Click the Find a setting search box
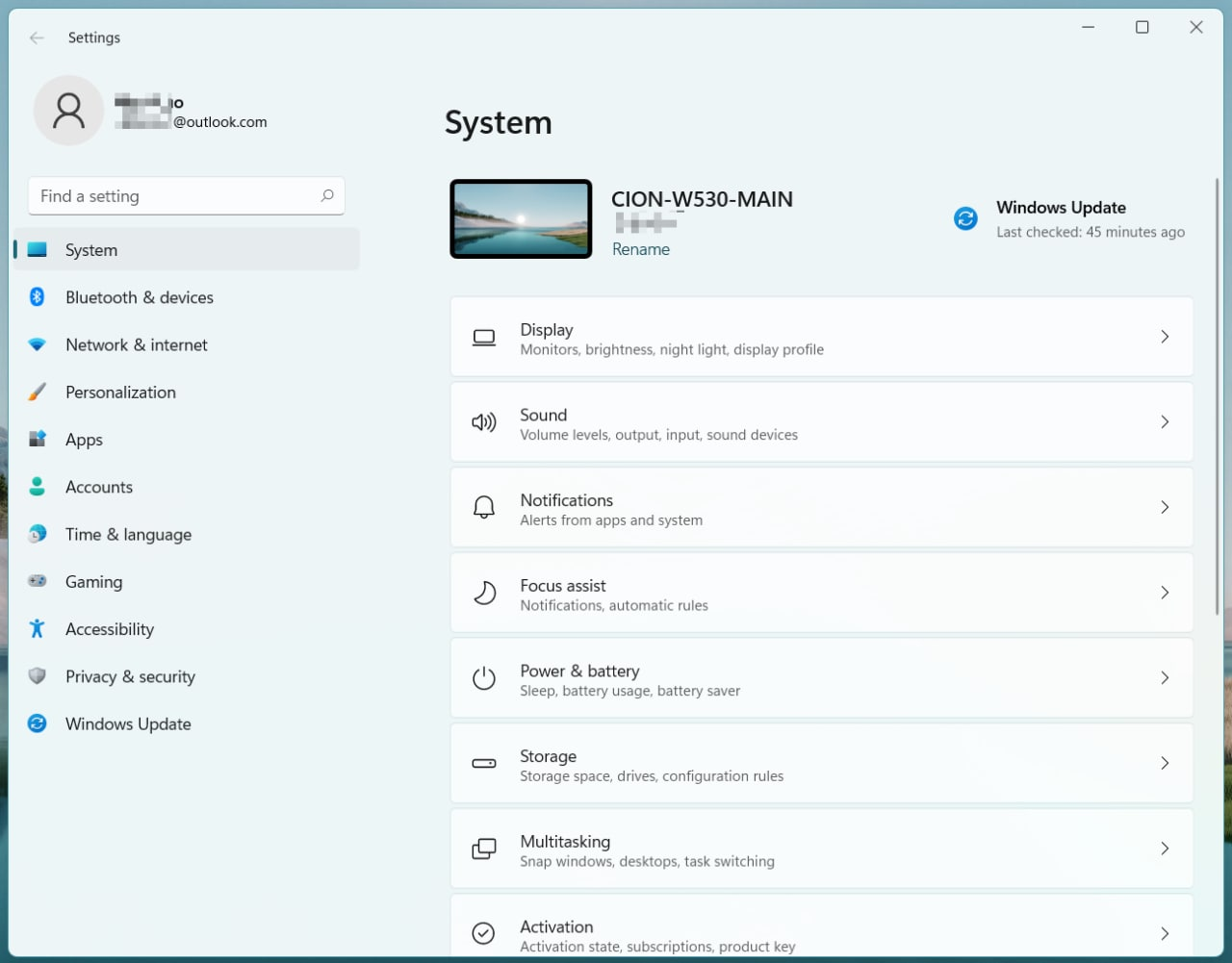This screenshot has width=1232, height=963. pyautogui.click(x=178, y=196)
